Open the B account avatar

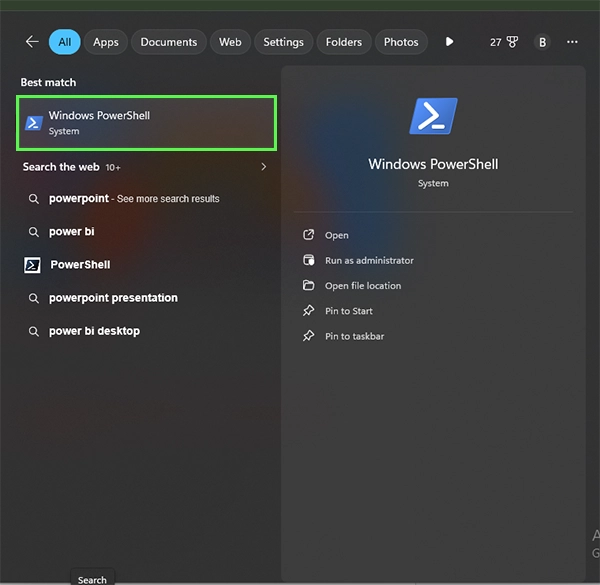click(x=542, y=42)
